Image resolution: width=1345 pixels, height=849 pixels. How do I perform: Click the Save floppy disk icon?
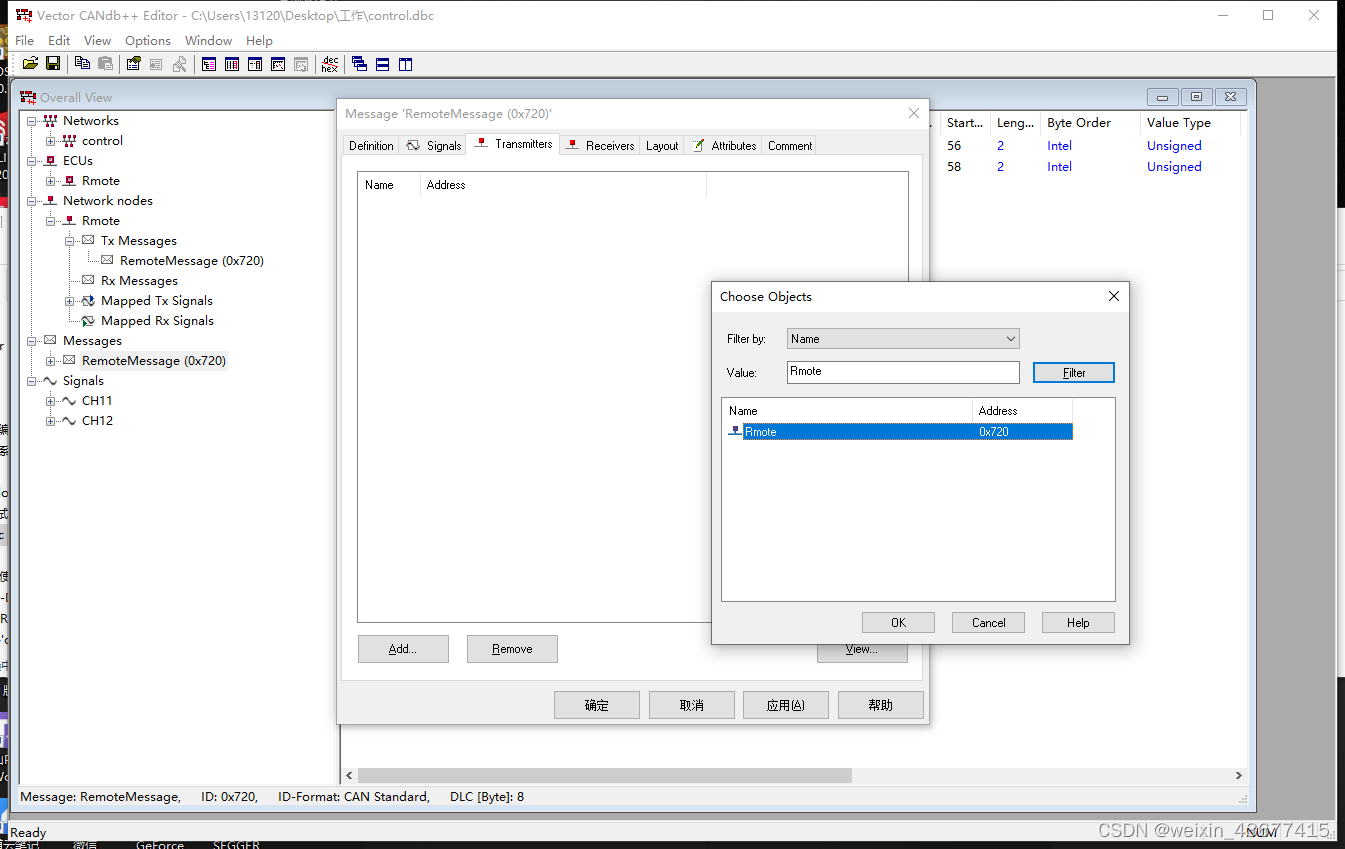53,64
